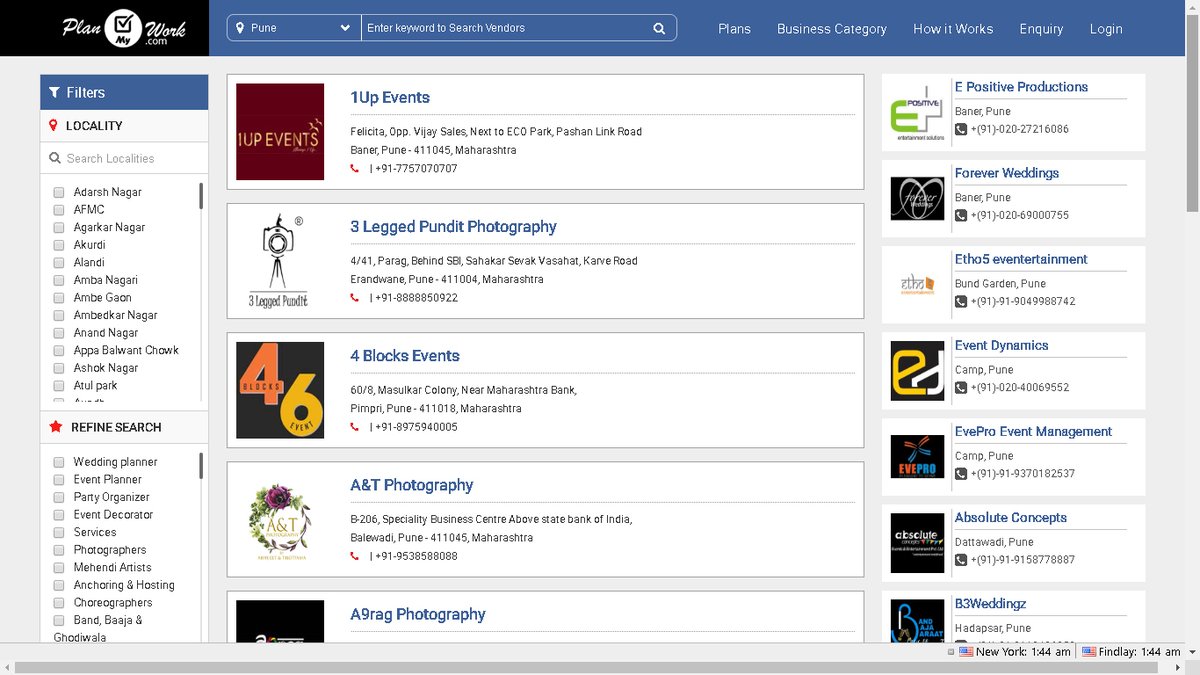Image resolution: width=1200 pixels, height=675 pixels.
Task: Click Absolute Concepts logo image
Action: pyautogui.click(x=917, y=543)
